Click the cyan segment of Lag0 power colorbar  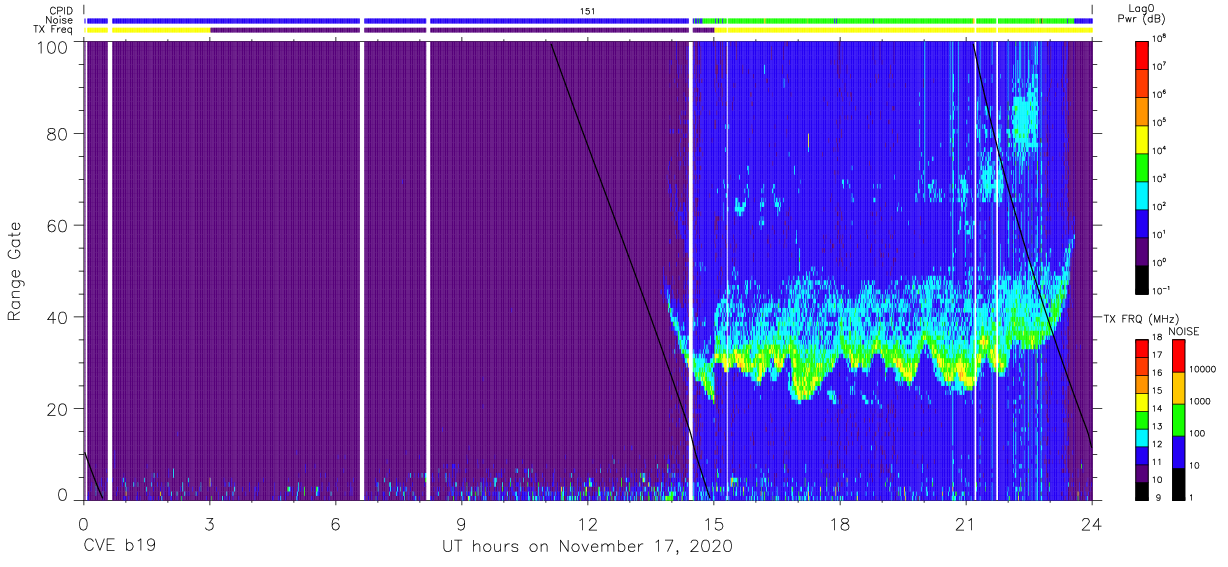(1143, 194)
